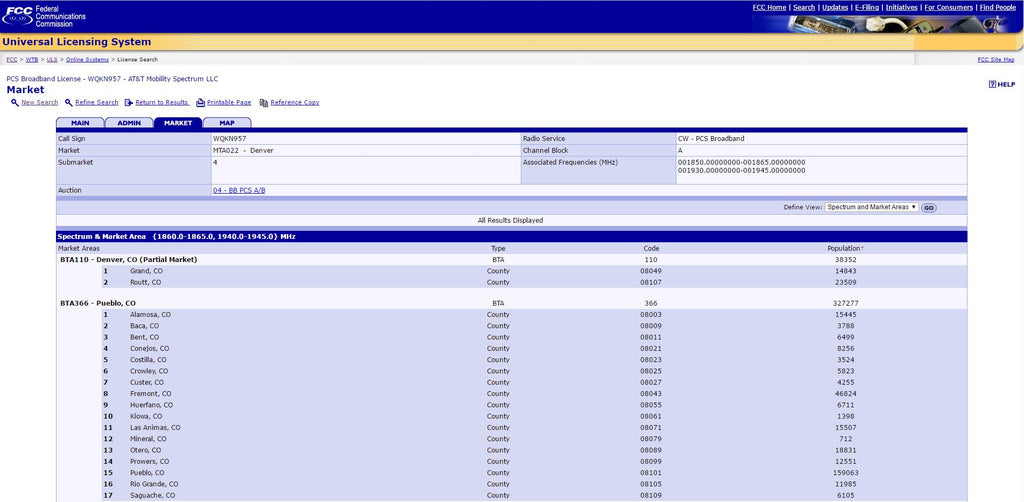Click the Return to Results icon
Screen dimensions: 1024x502
129,102
